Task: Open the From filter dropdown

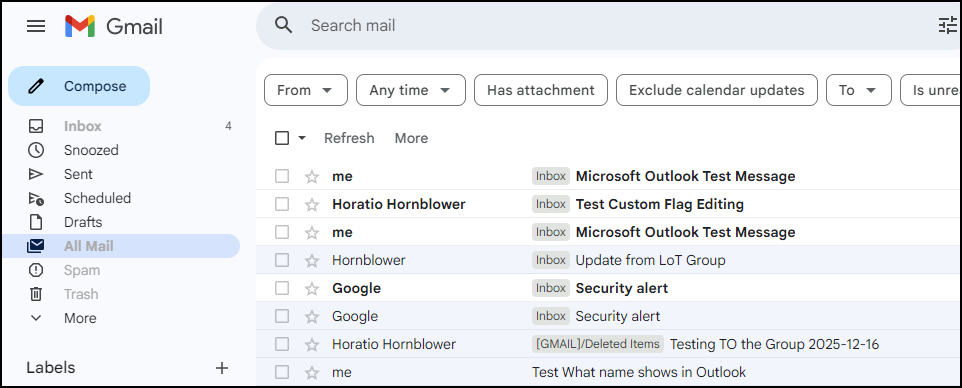Action: (306, 90)
